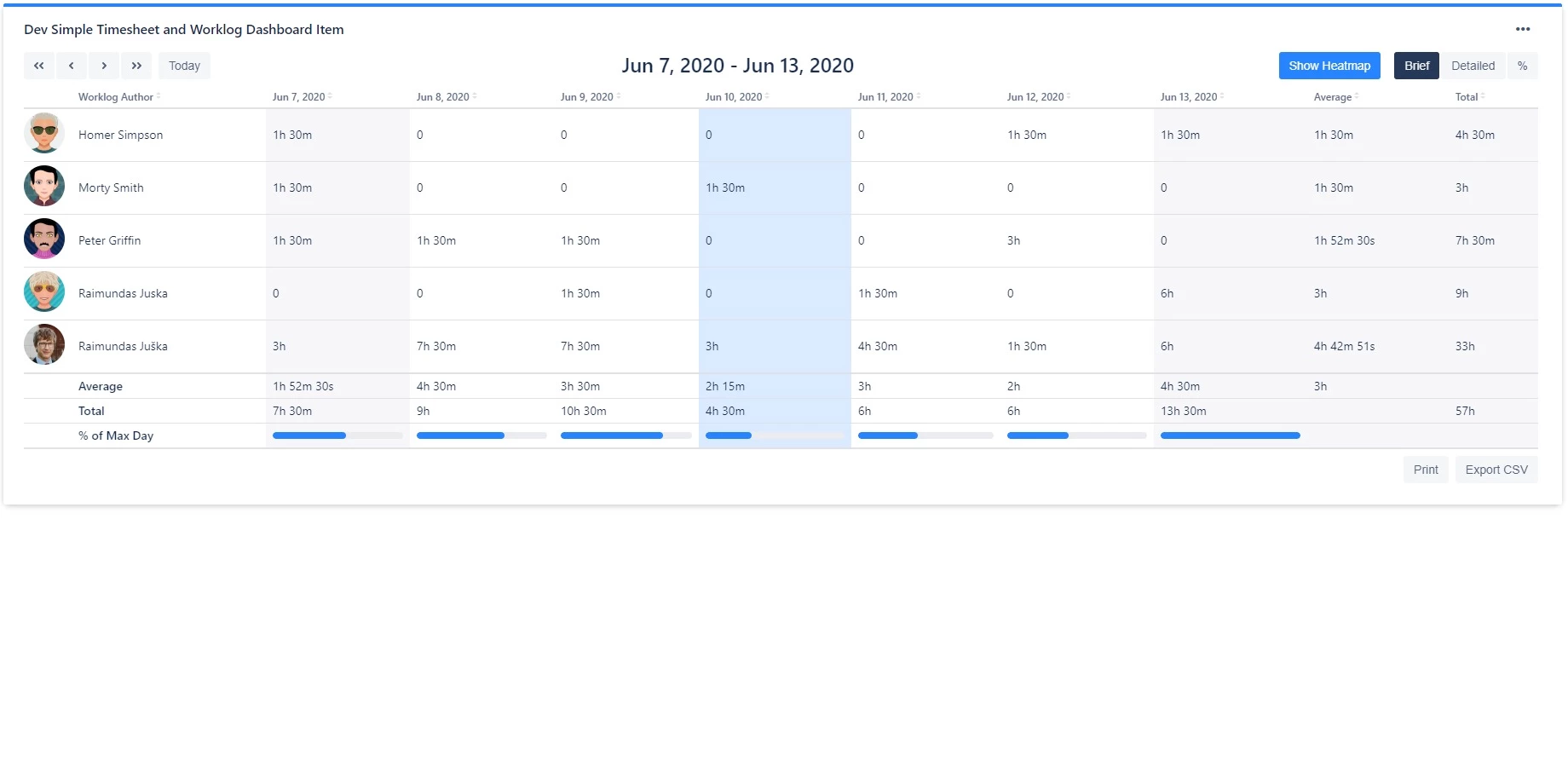The height and width of the screenshot is (767, 1568).
Task: Switch to Detailed view mode
Action: [x=1472, y=66]
